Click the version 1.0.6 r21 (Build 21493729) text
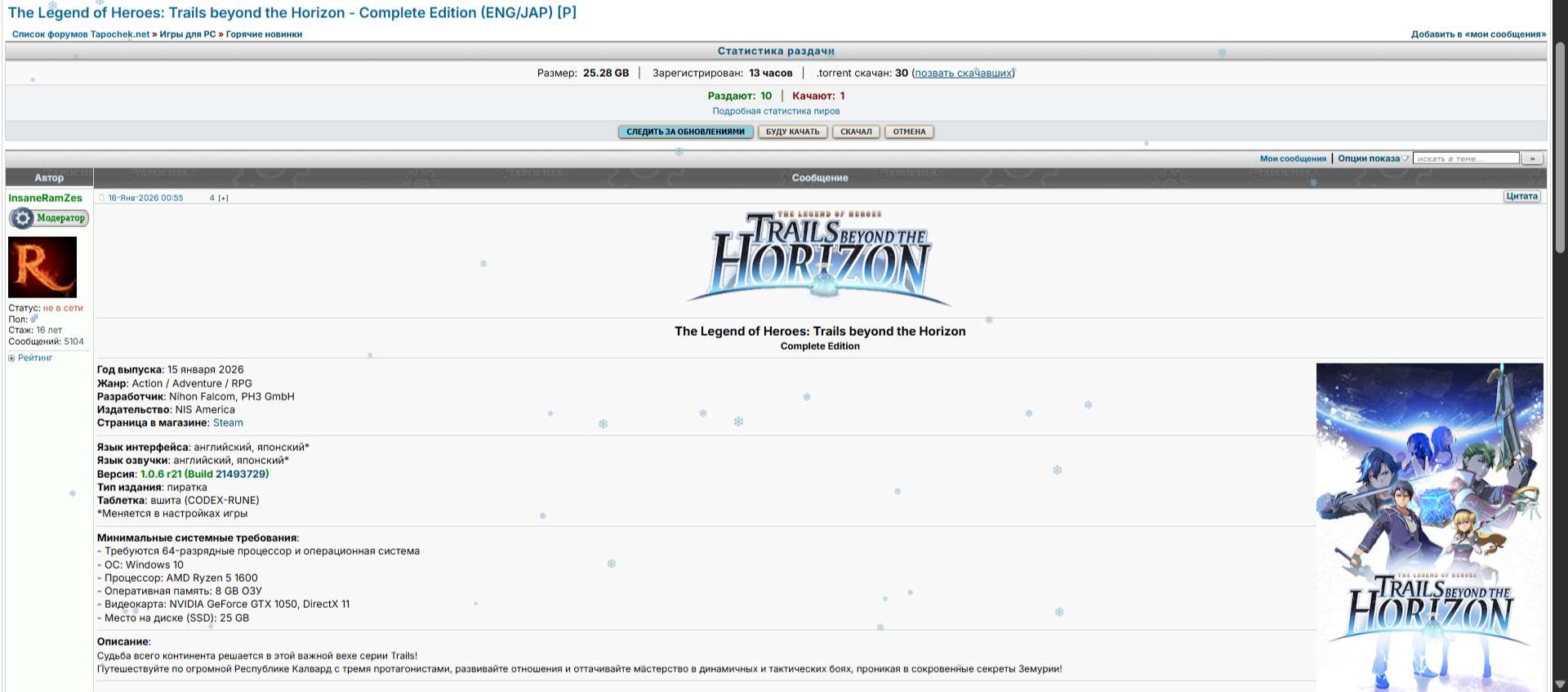This screenshot has width=1568, height=692. click(x=204, y=474)
